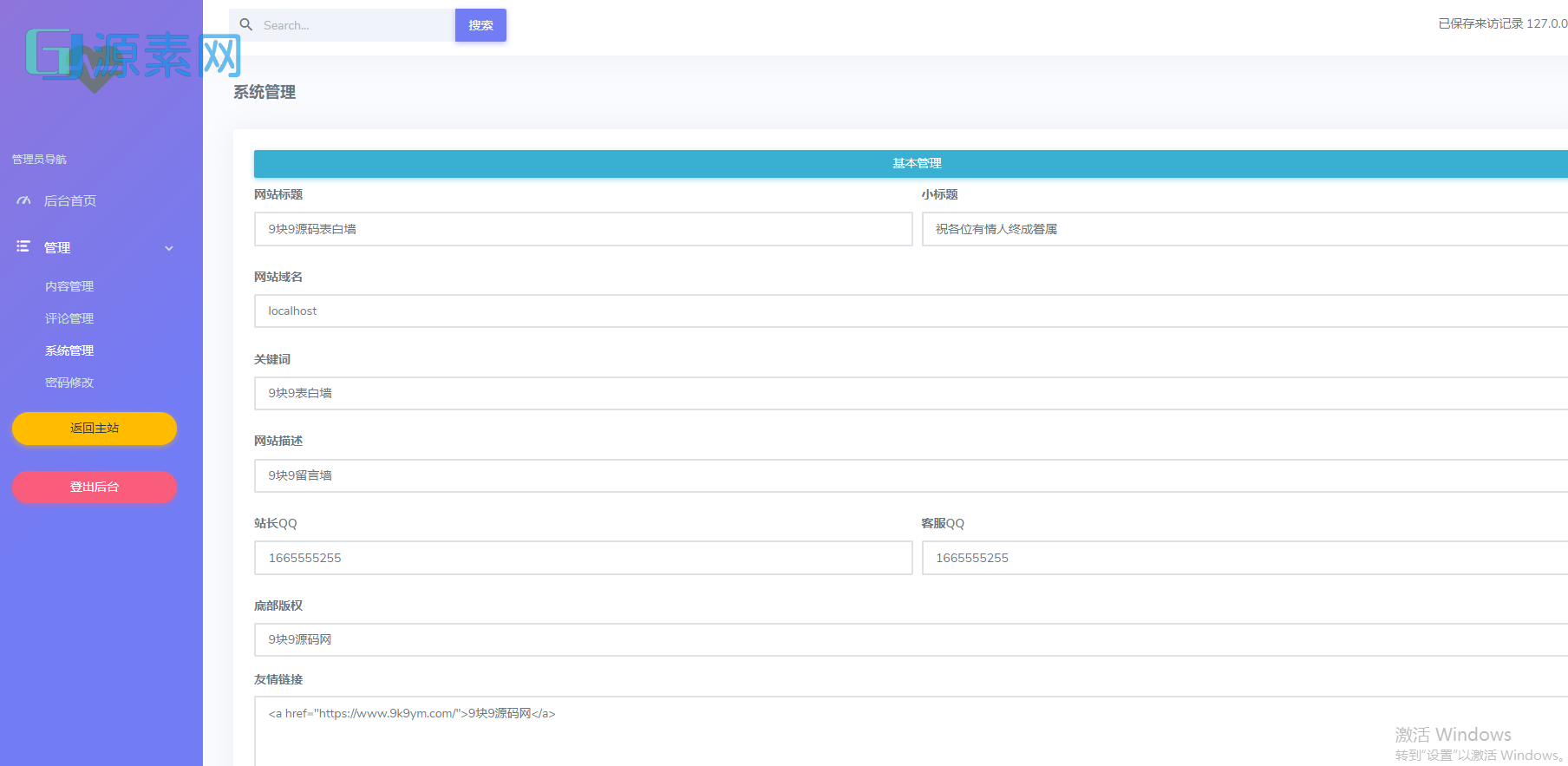Image resolution: width=1568 pixels, height=766 pixels.
Task: Edit the 网站域名 field containing localhost
Action: click(911, 311)
